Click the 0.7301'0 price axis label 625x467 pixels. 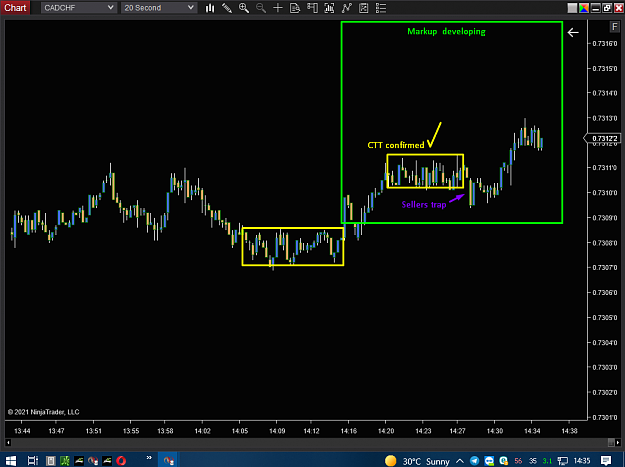point(605,418)
